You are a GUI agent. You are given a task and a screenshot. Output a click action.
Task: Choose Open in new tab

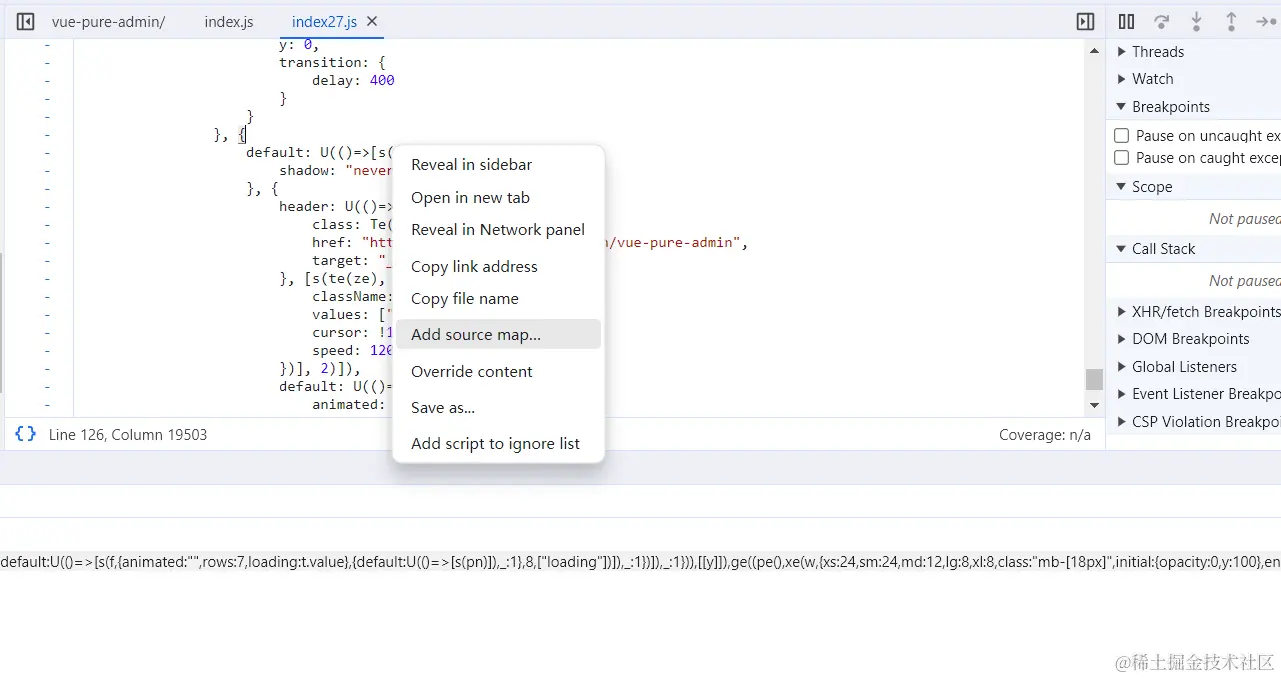(x=498, y=198)
